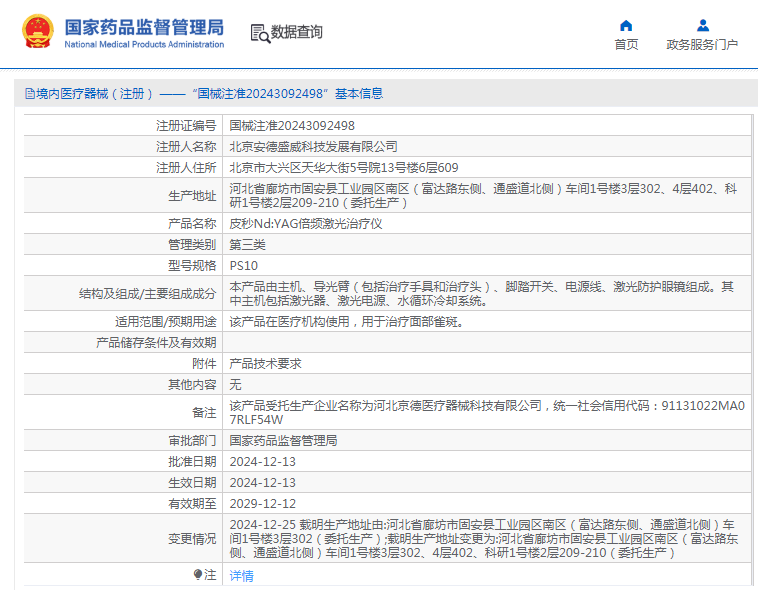
Task: Open 政务服务门户 link
Action: [702, 44]
